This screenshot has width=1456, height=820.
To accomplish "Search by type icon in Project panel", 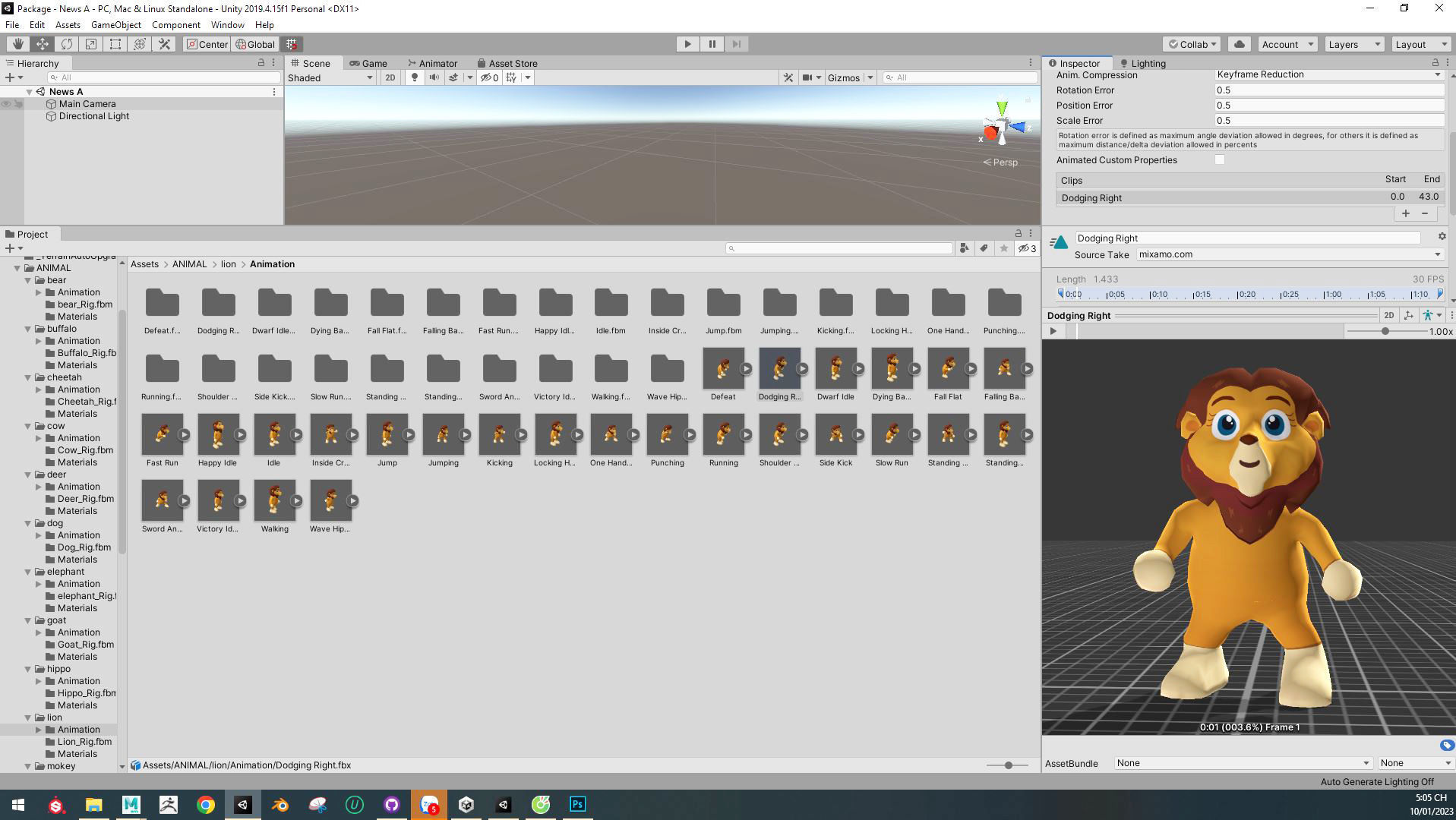I will point(965,248).
